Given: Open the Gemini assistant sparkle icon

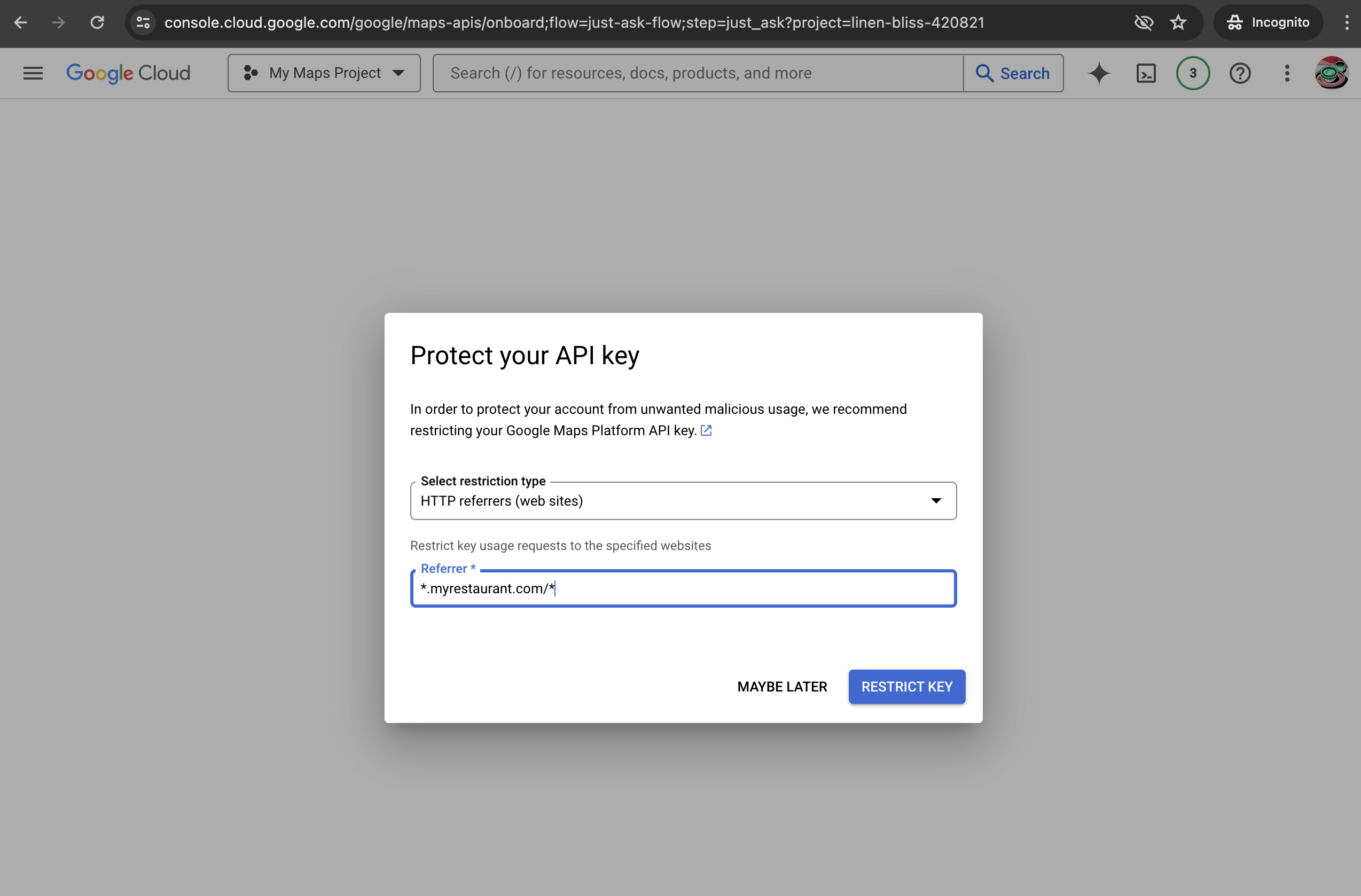Looking at the screenshot, I should tap(1099, 73).
